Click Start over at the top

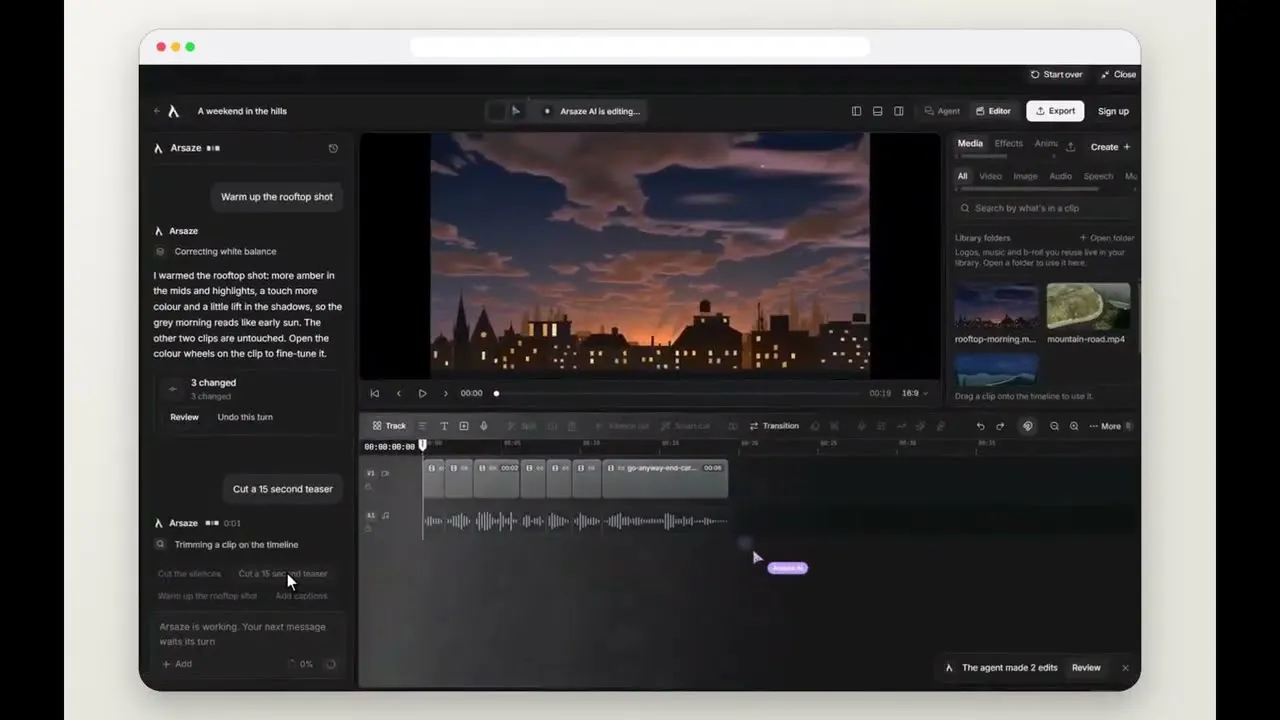click(1056, 75)
